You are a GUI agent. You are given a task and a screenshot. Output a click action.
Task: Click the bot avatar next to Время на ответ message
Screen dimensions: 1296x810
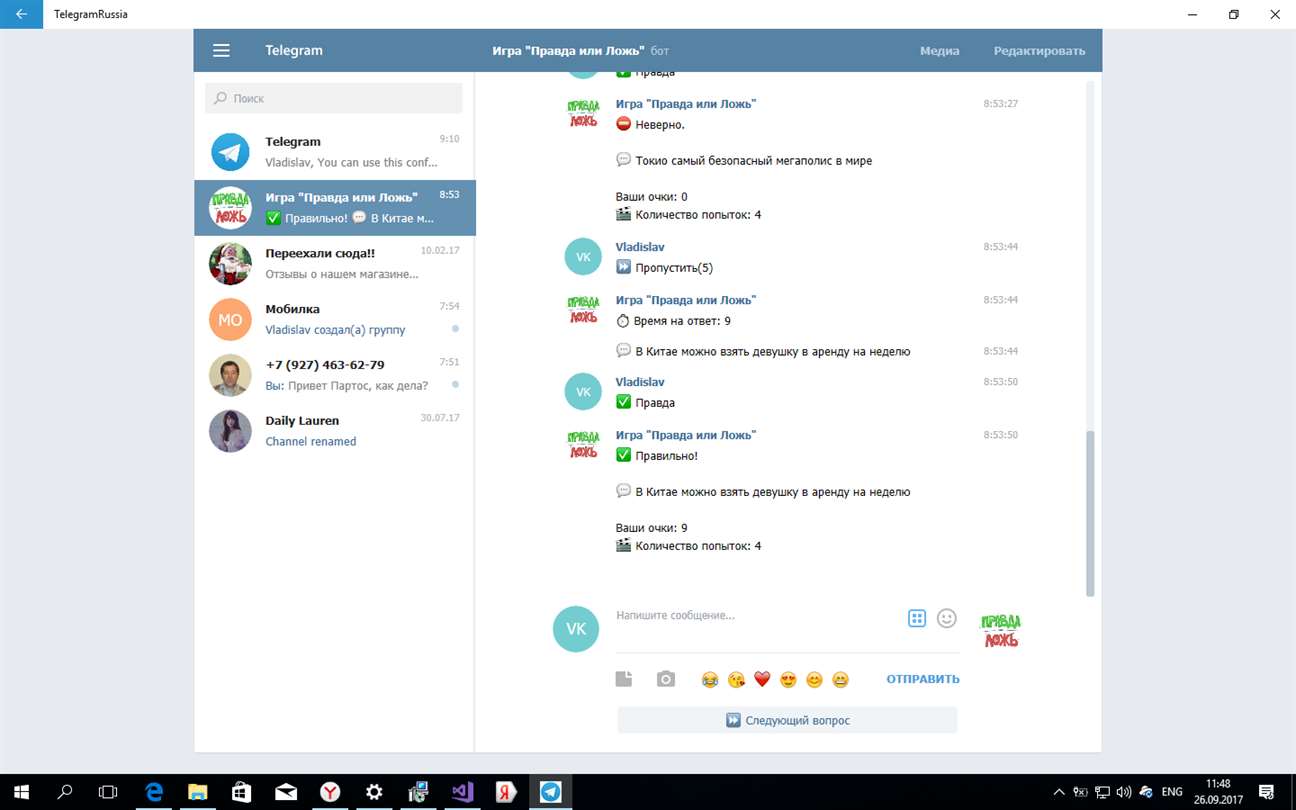pos(583,309)
